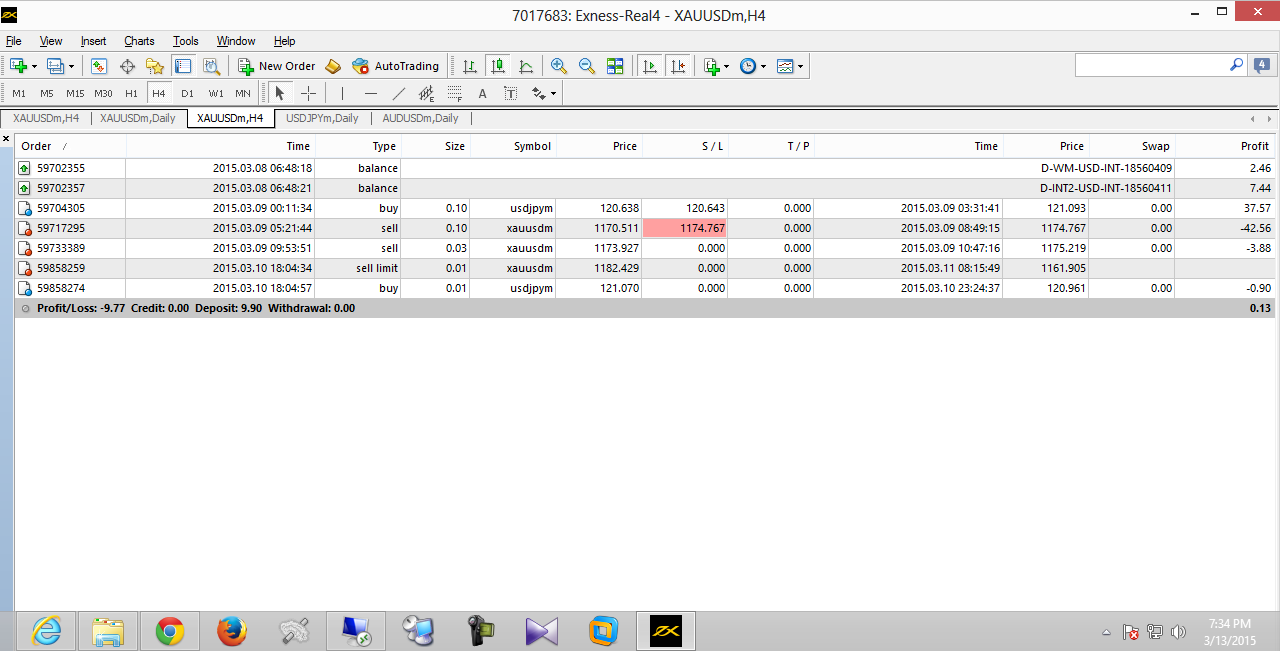Click the search input field
1280x651 pixels.
(1152, 65)
